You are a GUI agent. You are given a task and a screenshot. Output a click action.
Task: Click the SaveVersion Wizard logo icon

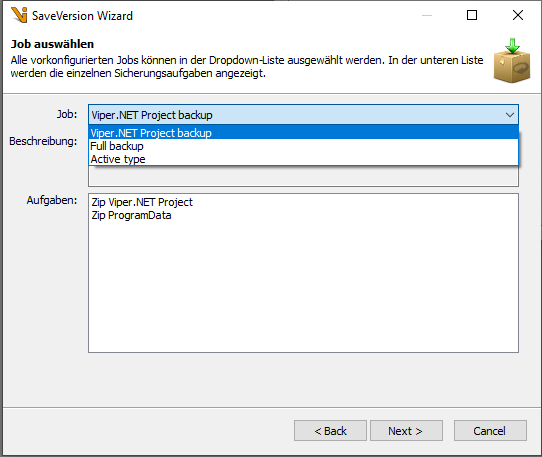(19, 15)
